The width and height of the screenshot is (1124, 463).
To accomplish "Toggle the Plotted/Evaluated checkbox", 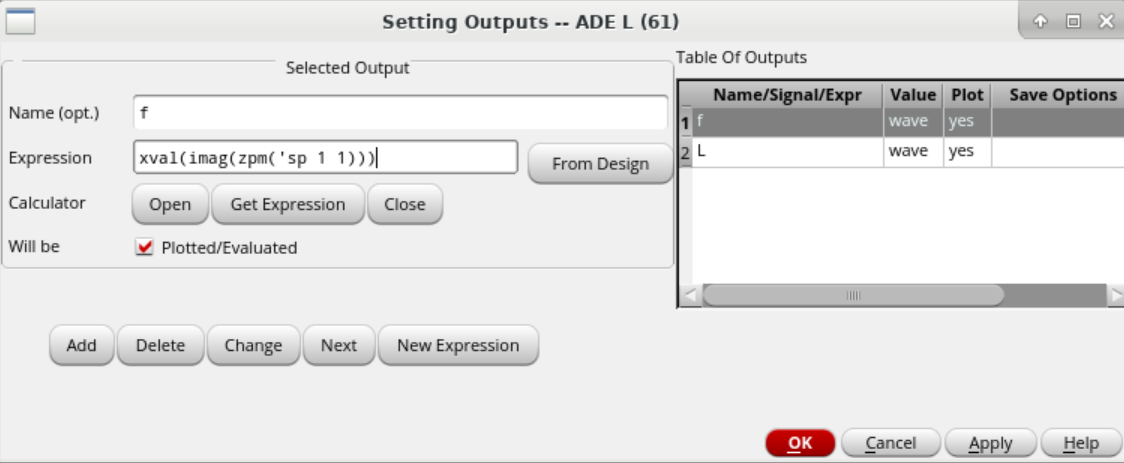I will (144, 247).
